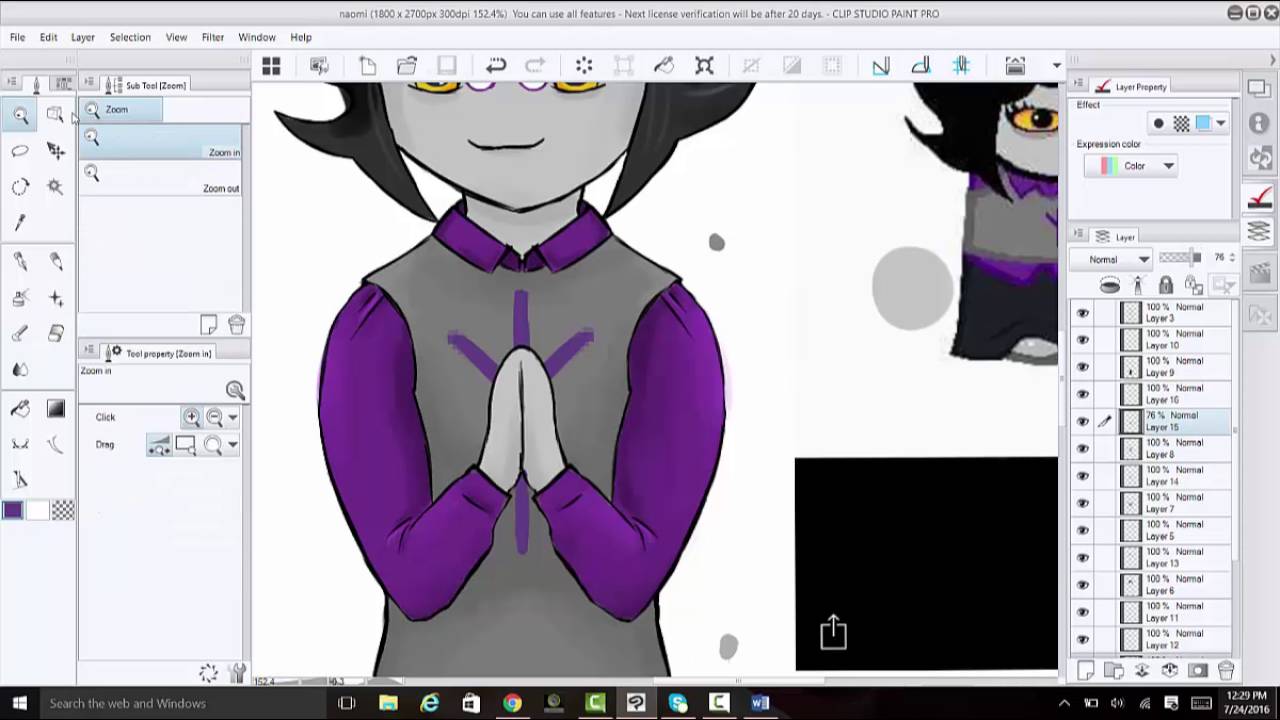Select the Eyedropper tool
The height and width of the screenshot is (720, 1280).
[x=20, y=222]
